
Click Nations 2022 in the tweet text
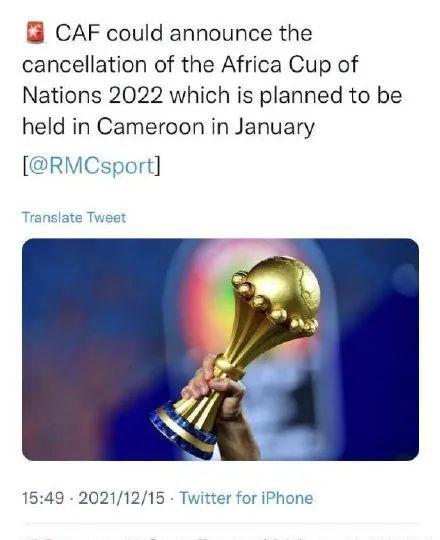tap(93, 95)
